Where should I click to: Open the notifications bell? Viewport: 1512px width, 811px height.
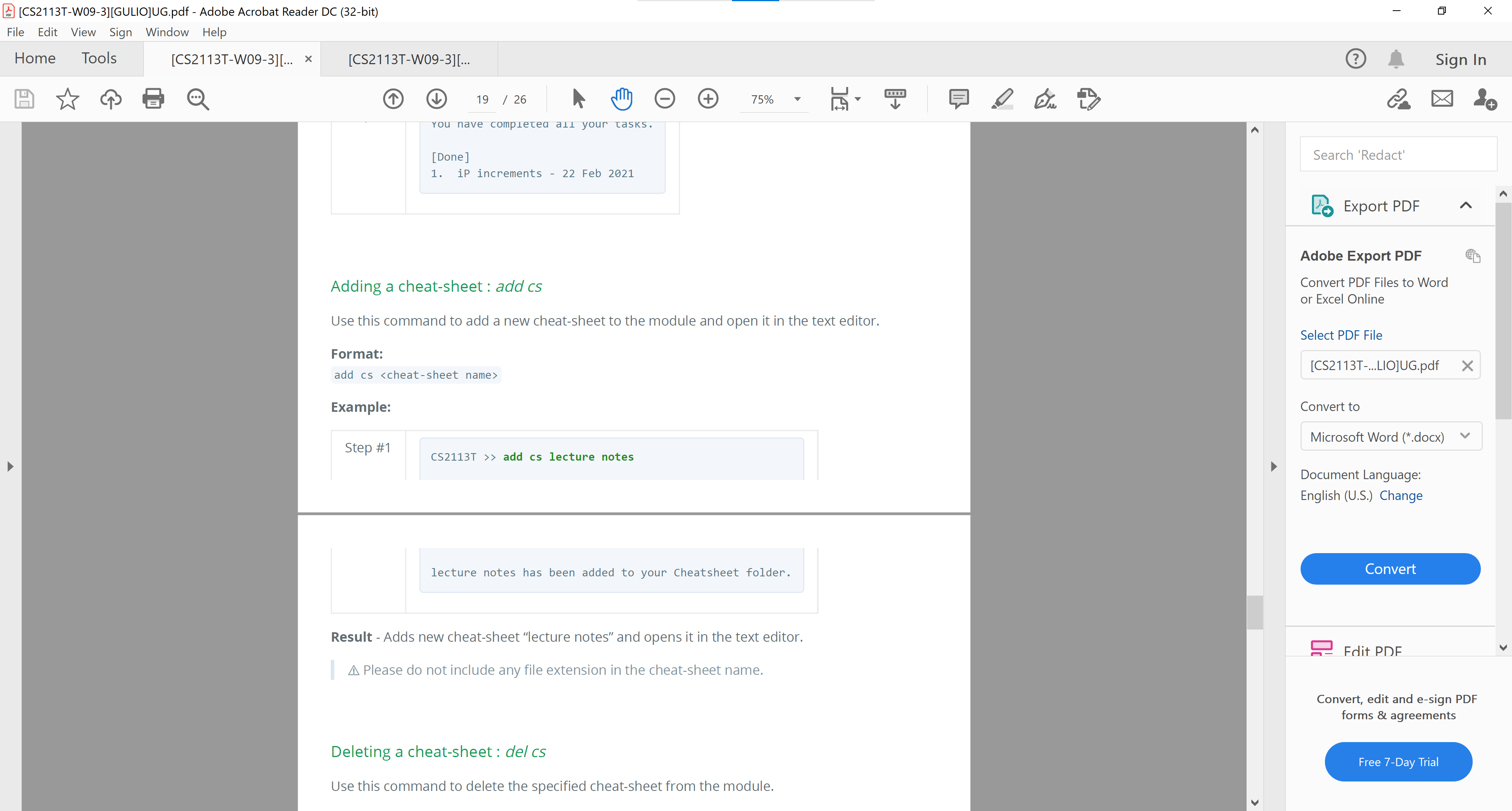[x=1396, y=59]
